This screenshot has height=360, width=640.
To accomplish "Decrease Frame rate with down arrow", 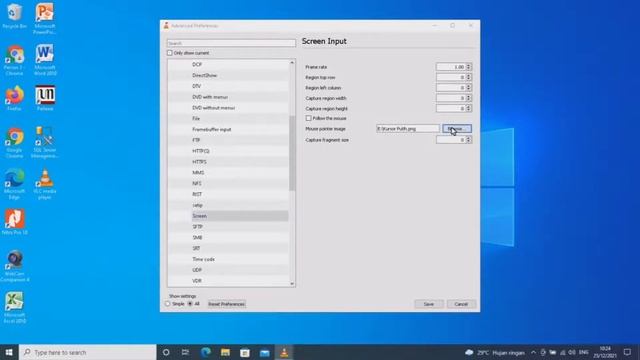I will tap(469, 69).
